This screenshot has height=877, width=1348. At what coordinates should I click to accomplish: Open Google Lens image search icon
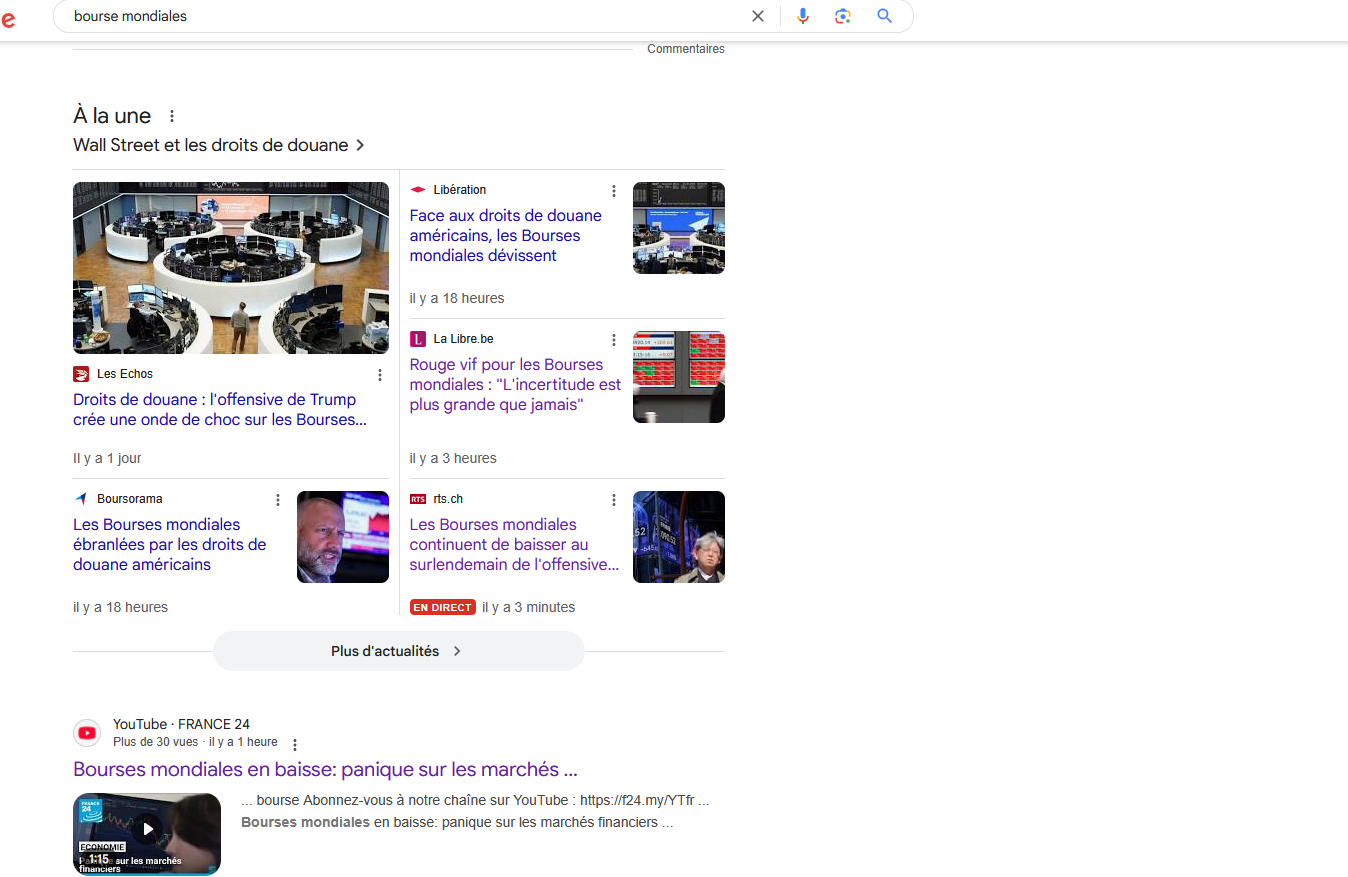tap(843, 16)
